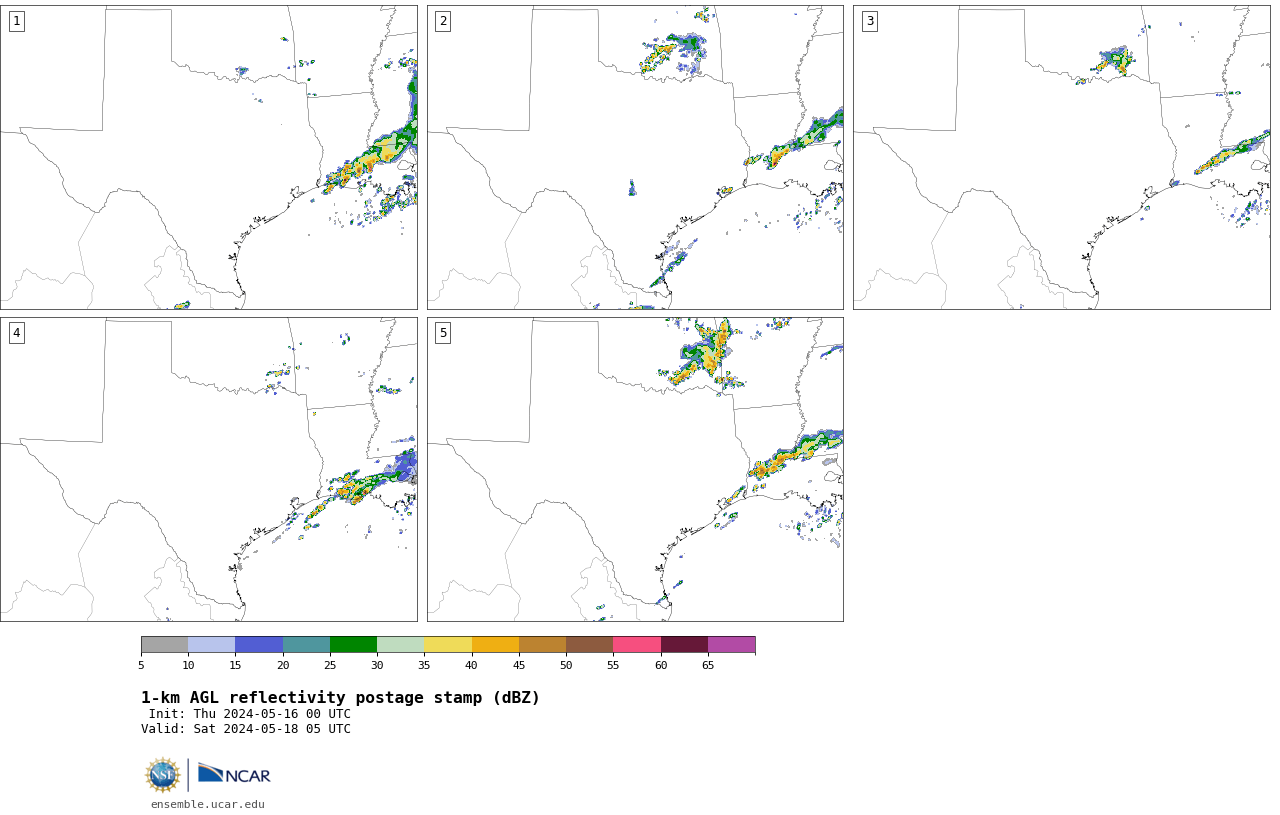The width and height of the screenshot is (1280, 815).
Task: Click the member number 2 label
Action: tap(443, 21)
